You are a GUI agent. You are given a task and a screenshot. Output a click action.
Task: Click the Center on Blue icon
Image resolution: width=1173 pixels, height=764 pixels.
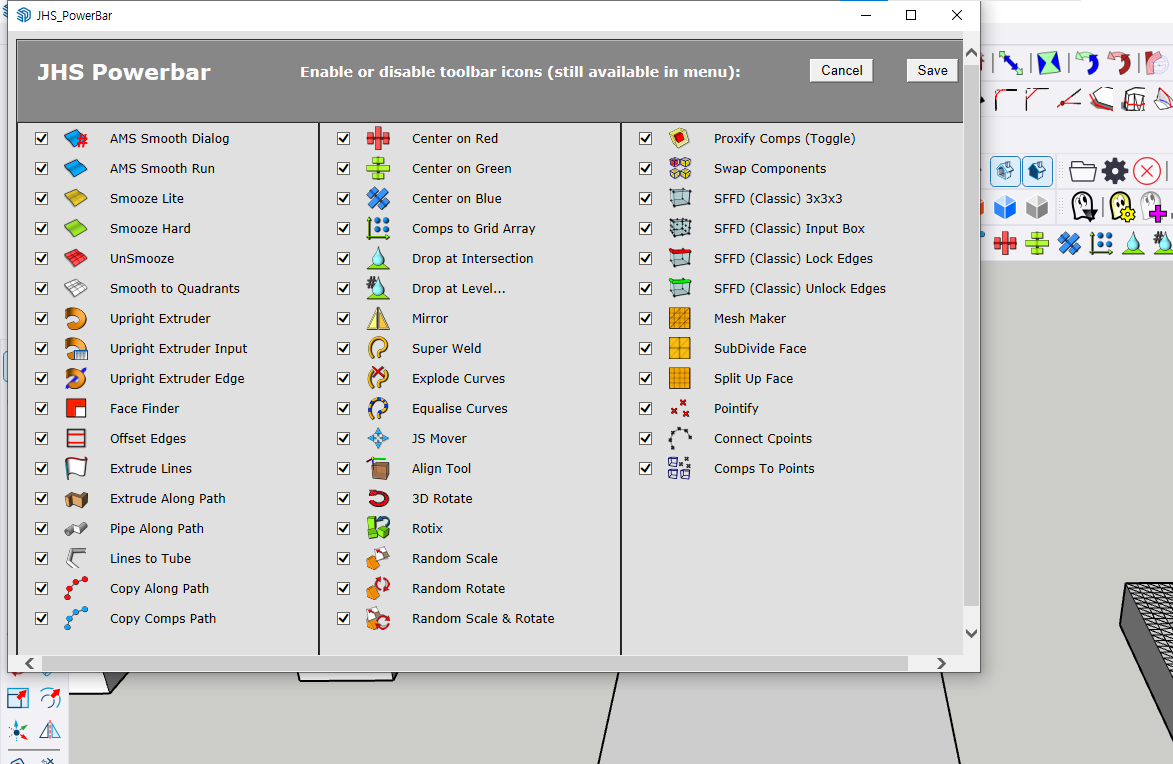(x=378, y=198)
